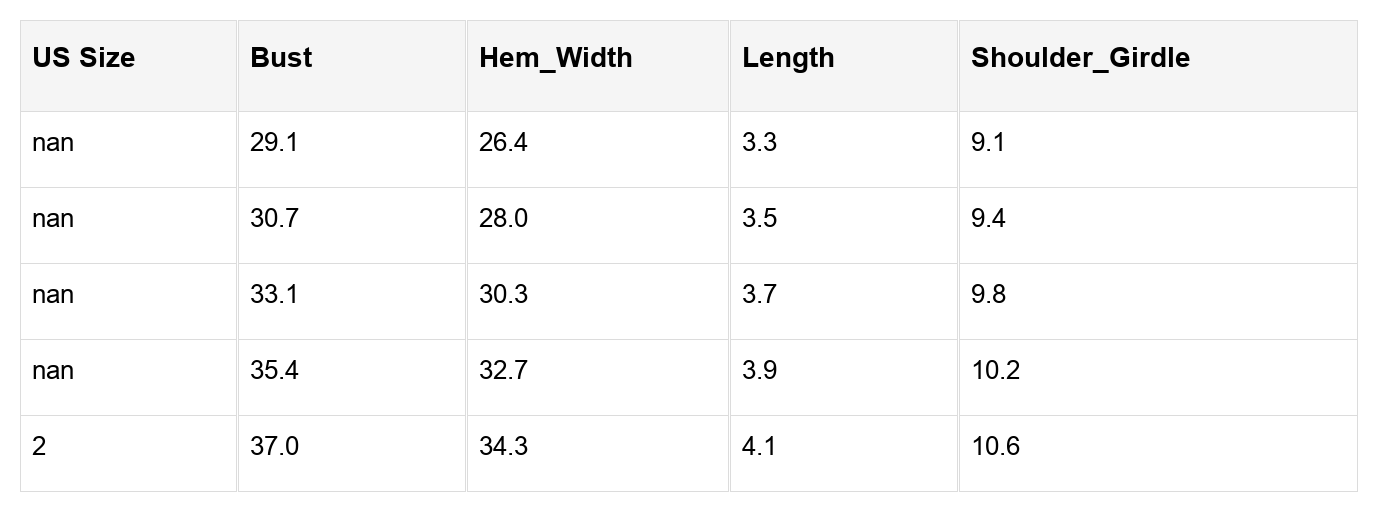Select the Length value 3.3
This screenshot has height=511, width=1377.
pos(759,143)
